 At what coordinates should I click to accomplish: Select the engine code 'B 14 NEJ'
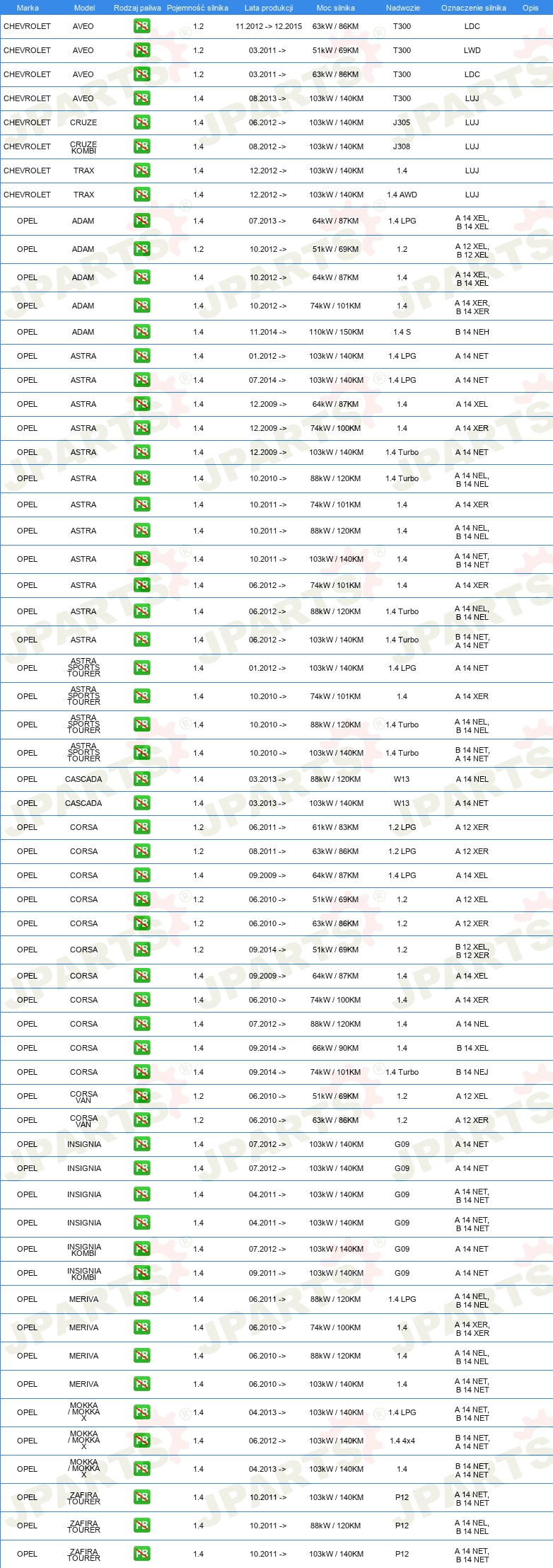[472, 1072]
